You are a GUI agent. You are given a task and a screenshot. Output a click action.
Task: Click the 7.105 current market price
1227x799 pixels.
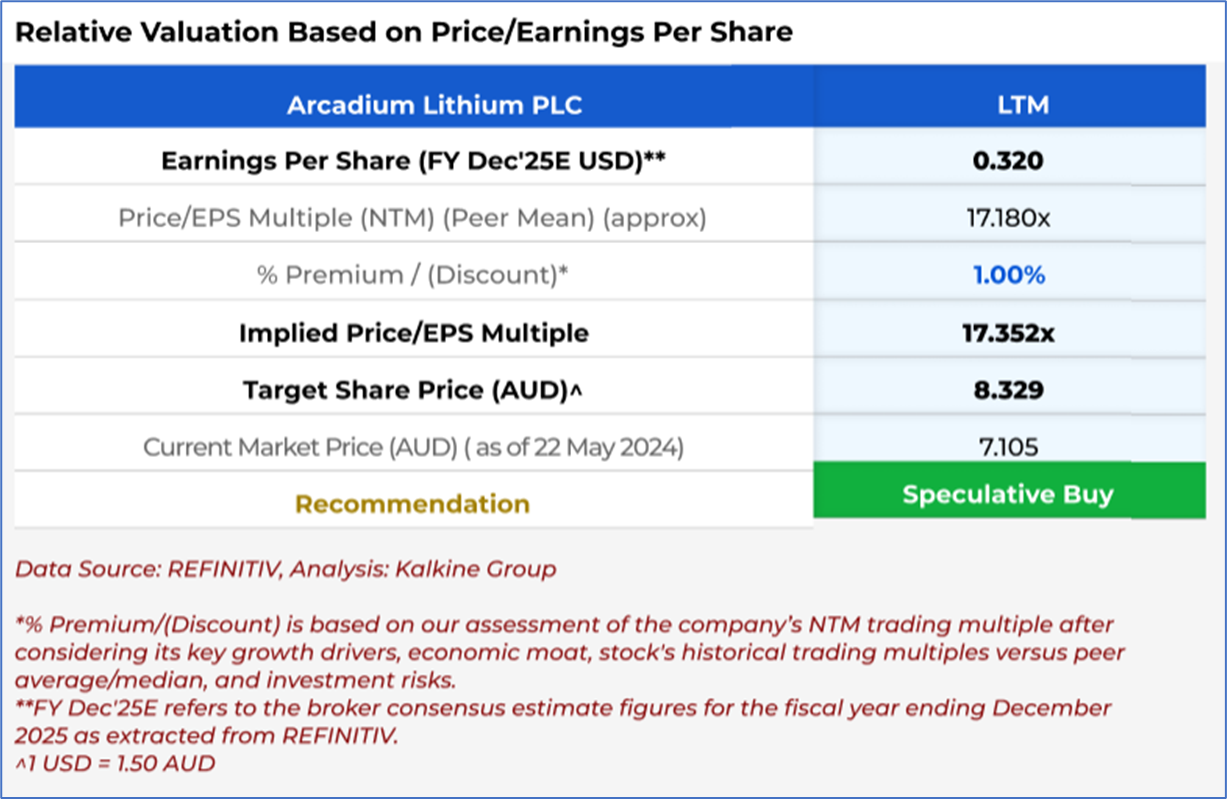(1008, 446)
